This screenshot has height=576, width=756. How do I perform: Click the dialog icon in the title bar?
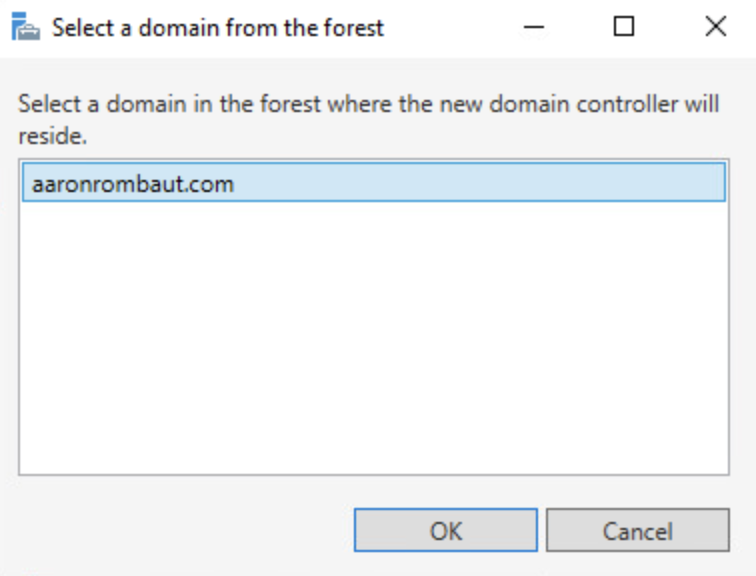click(x=26, y=27)
